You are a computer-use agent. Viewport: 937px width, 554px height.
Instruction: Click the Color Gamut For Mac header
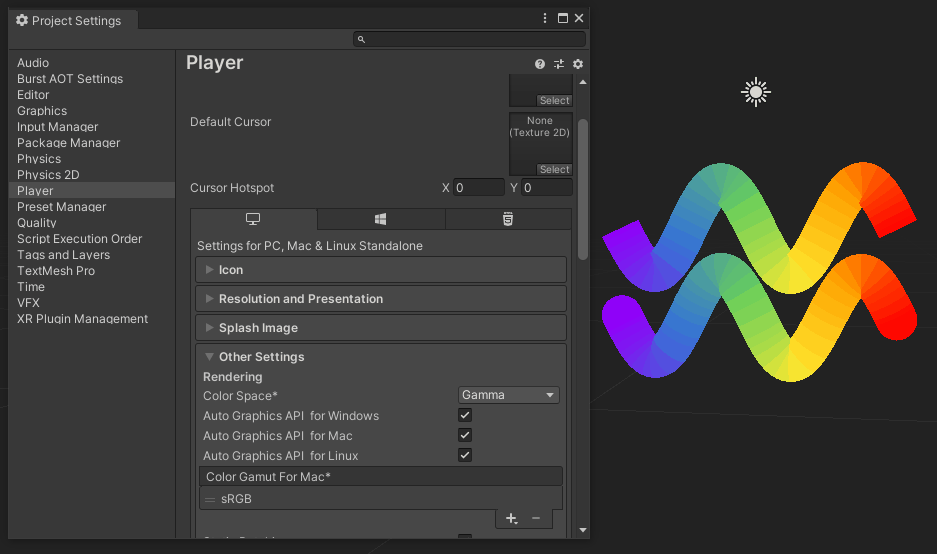(381, 477)
